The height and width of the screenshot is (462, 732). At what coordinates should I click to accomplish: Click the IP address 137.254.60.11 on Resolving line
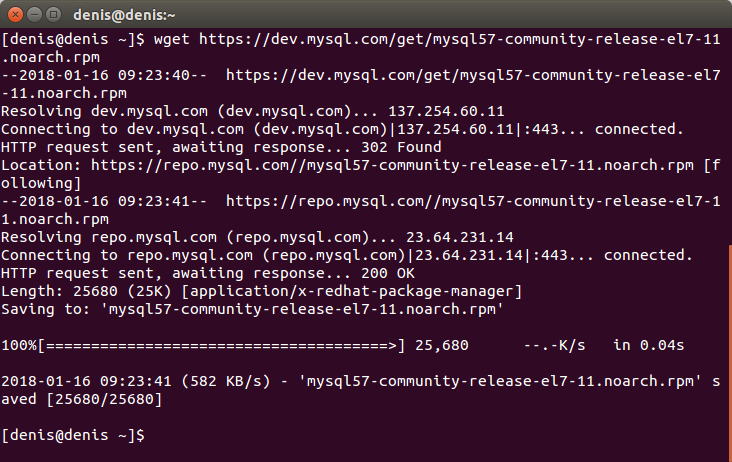tap(446, 112)
